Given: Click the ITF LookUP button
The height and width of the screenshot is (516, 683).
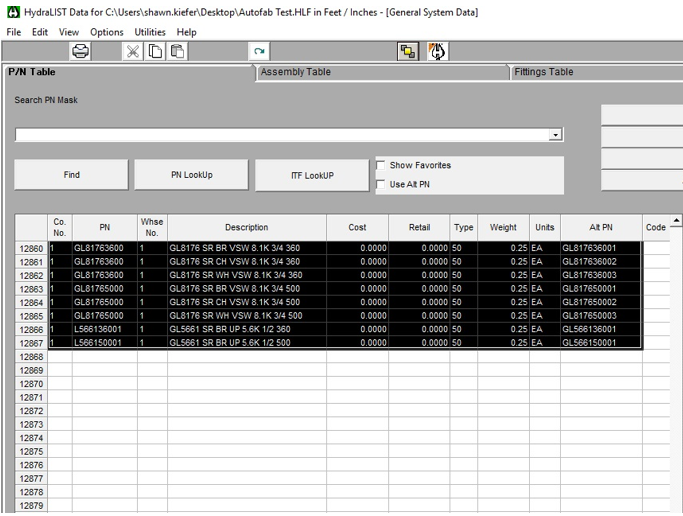Looking at the screenshot, I should click(312, 175).
